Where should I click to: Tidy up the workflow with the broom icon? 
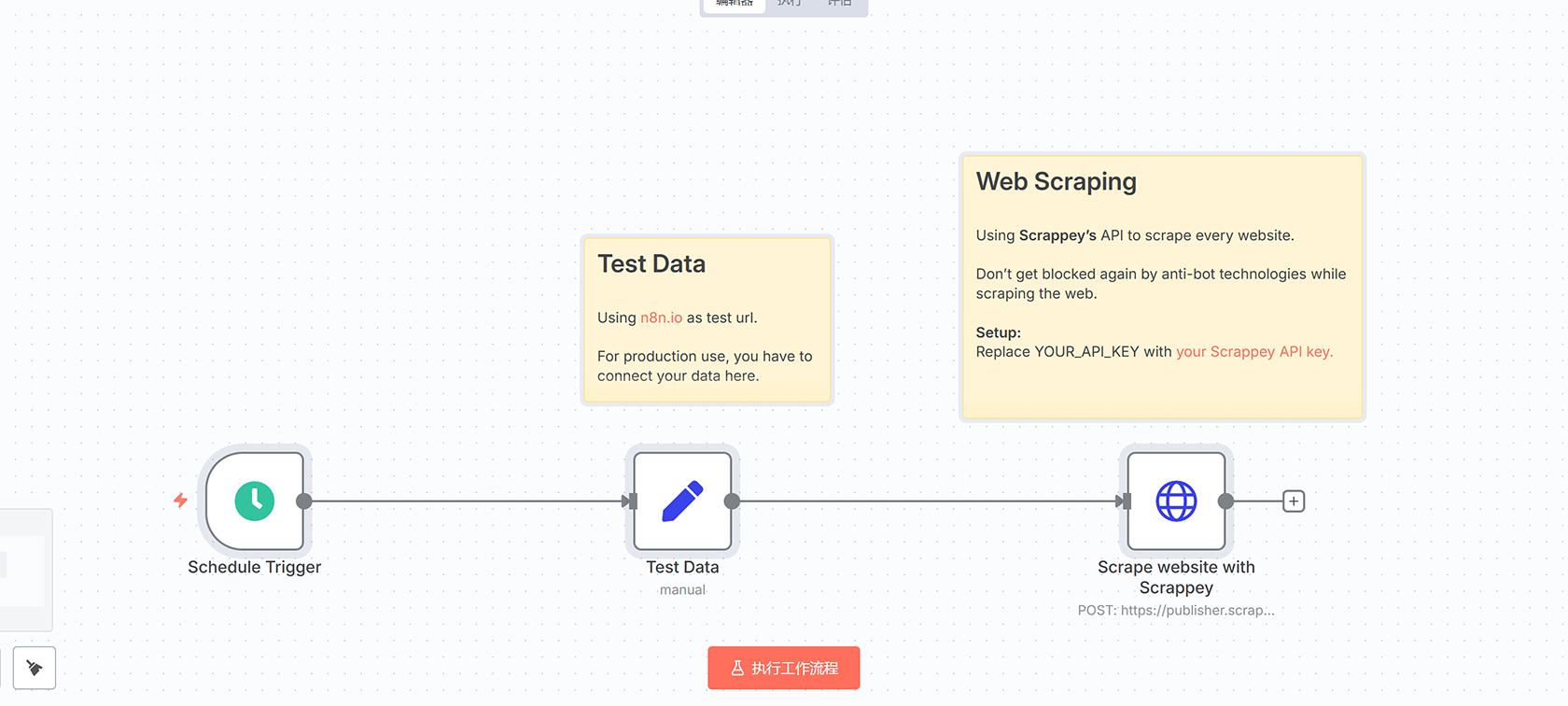coord(35,668)
